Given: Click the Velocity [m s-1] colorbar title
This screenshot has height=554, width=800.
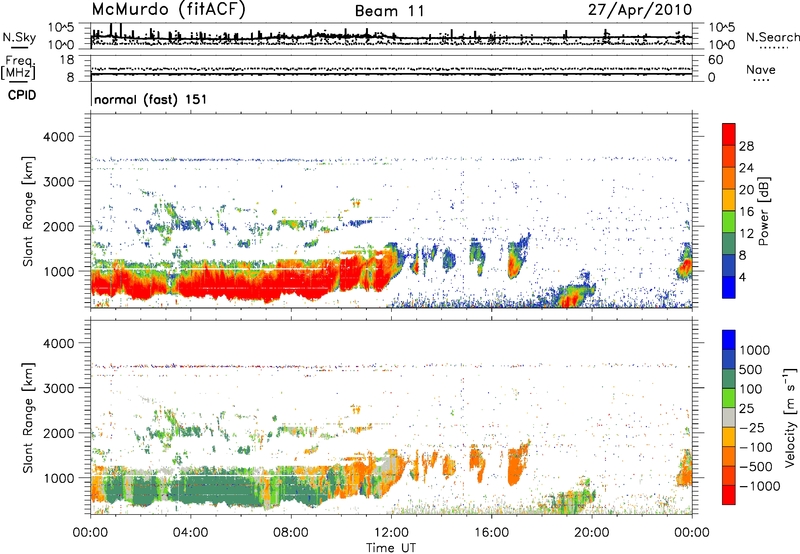Looking at the screenshot, I should click(x=790, y=418).
